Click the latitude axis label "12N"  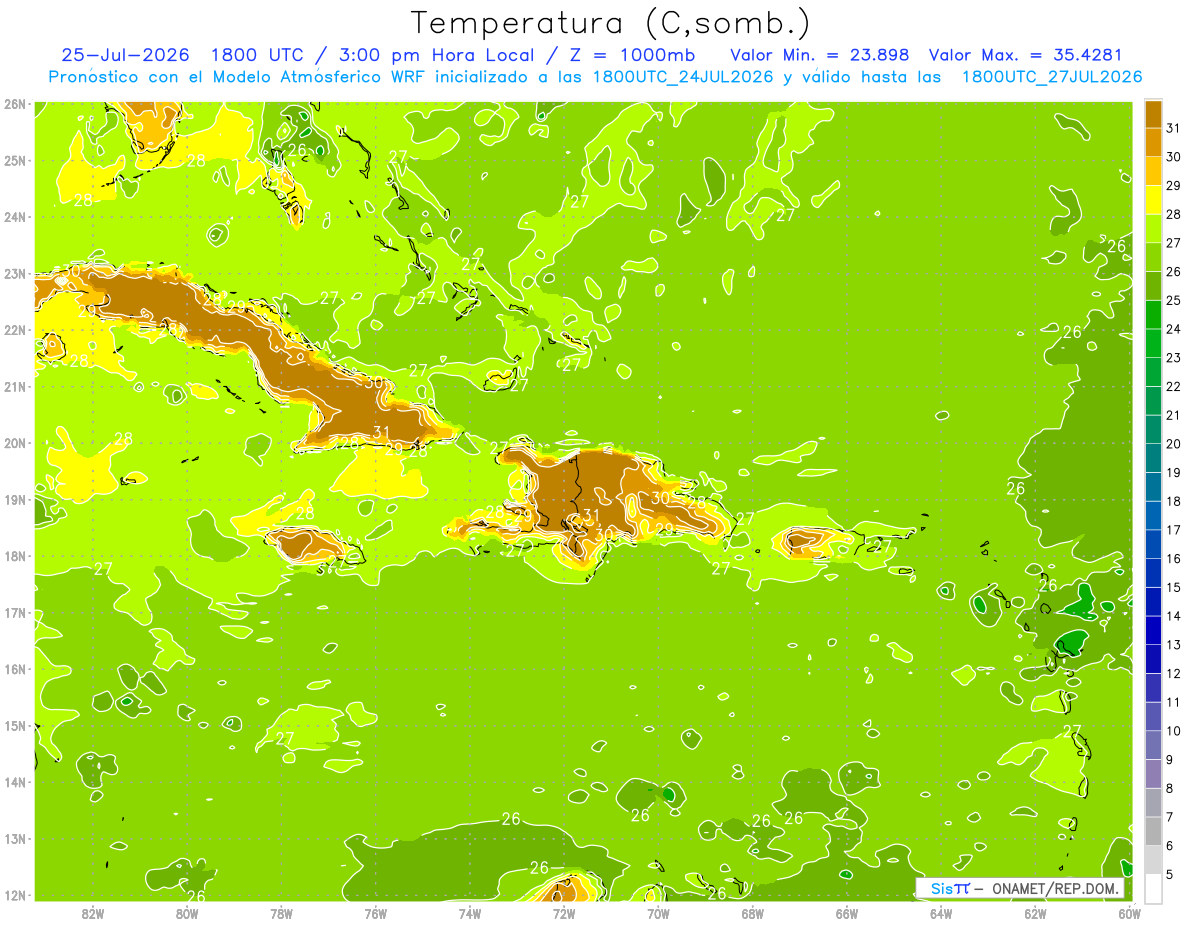(x=14, y=895)
